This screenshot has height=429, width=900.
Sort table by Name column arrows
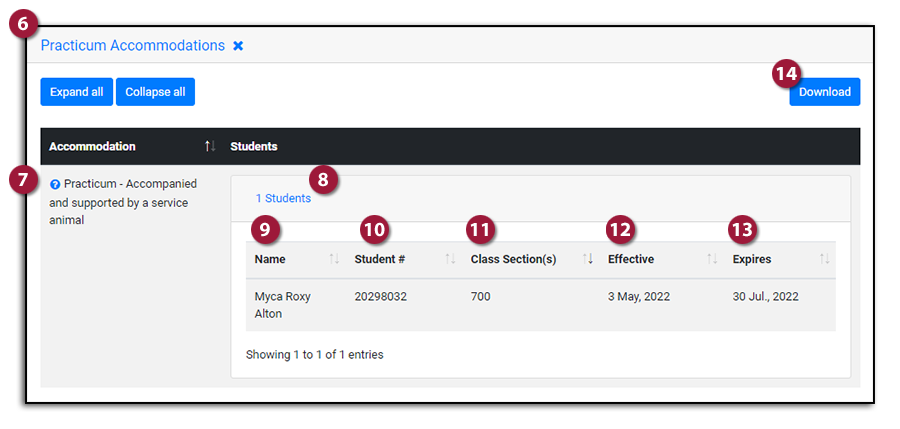pyautogui.click(x=334, y=259)
